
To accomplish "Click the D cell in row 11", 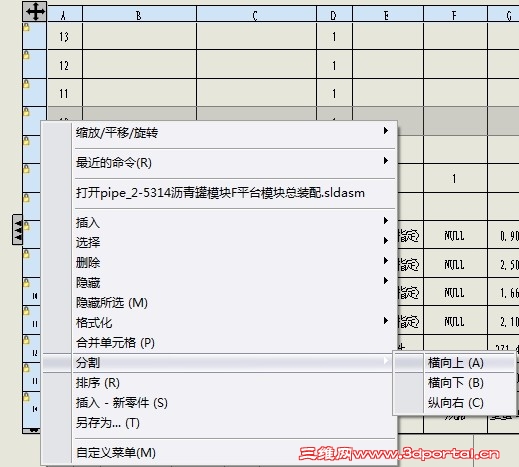I will coord(334,93).
